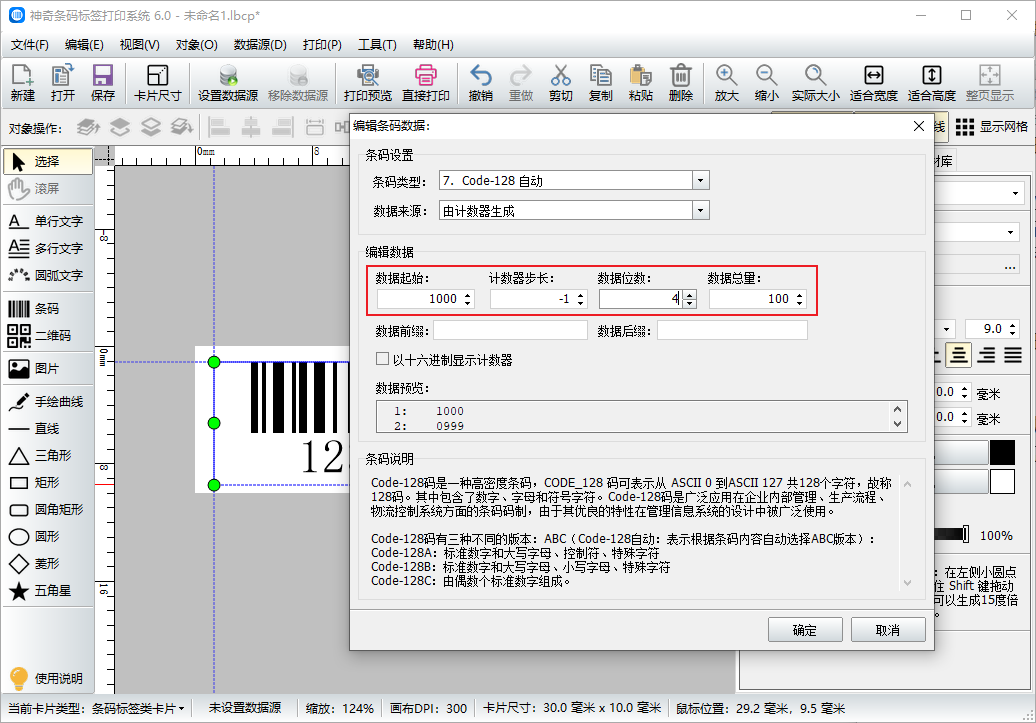This screenshot has width=1036, height=723.
Task: Open the 对象(O) menu
Action: click(x=196, y=45)
